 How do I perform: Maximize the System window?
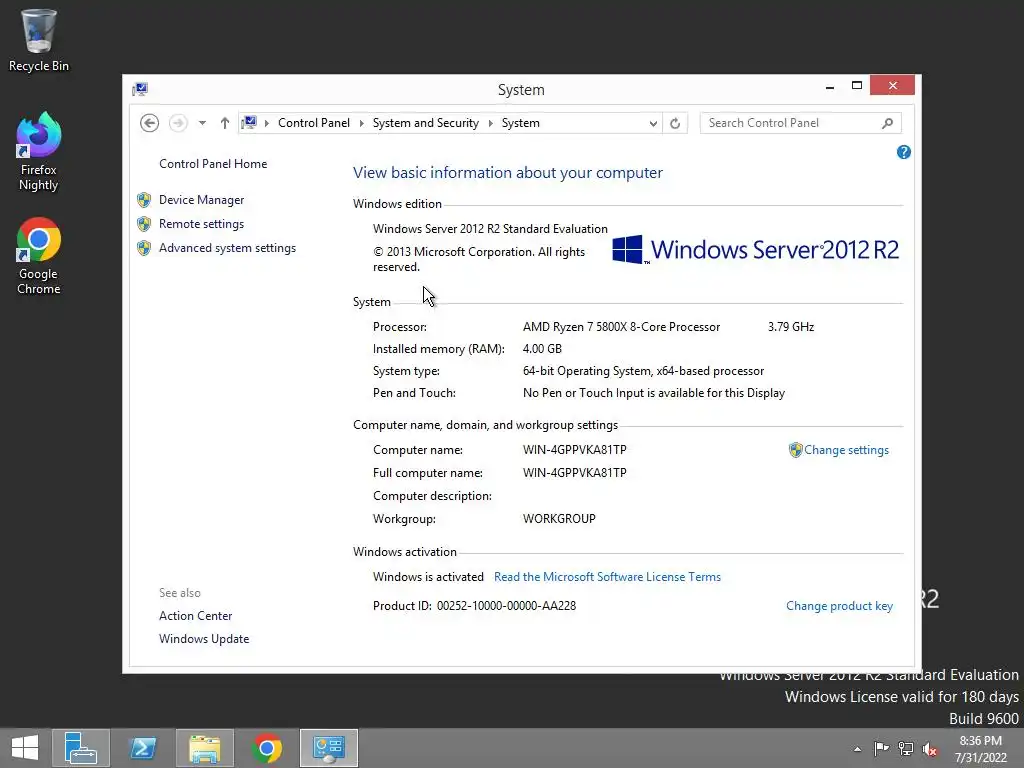pyautogui.click(x=857, y=86)
